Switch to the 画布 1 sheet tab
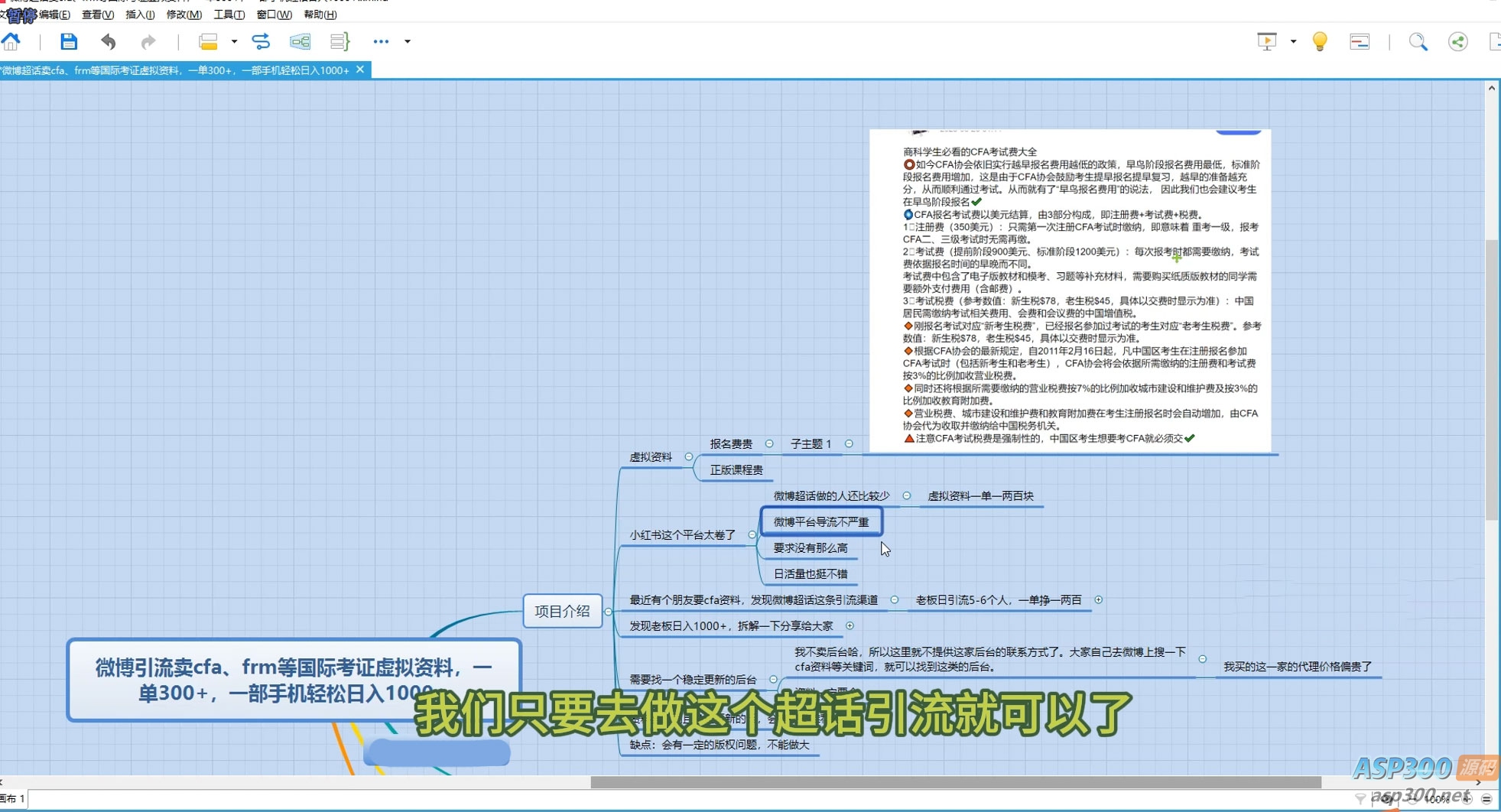1501x812 pixels. (13, 799)
